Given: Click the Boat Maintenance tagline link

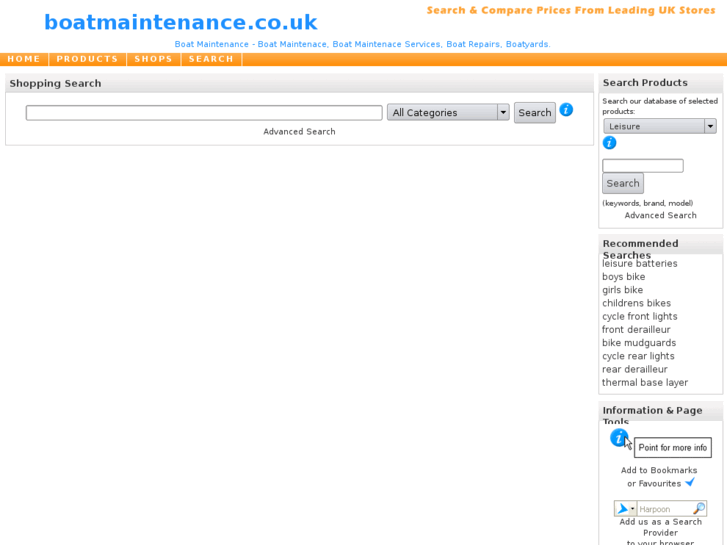Looking at the screenshot, I should (x=362, y=44).
